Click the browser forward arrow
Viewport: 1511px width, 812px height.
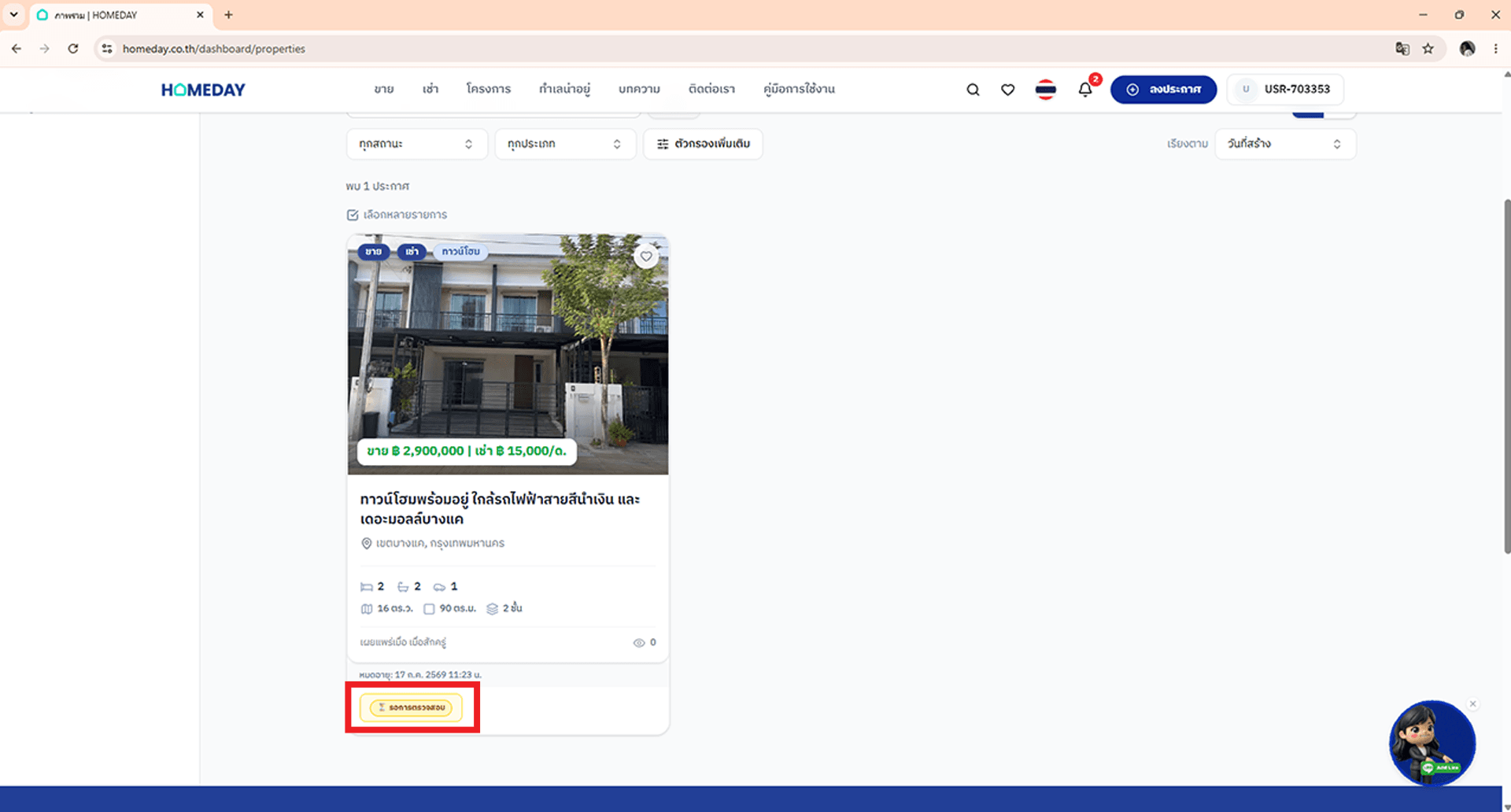click(x=45, y=49)
